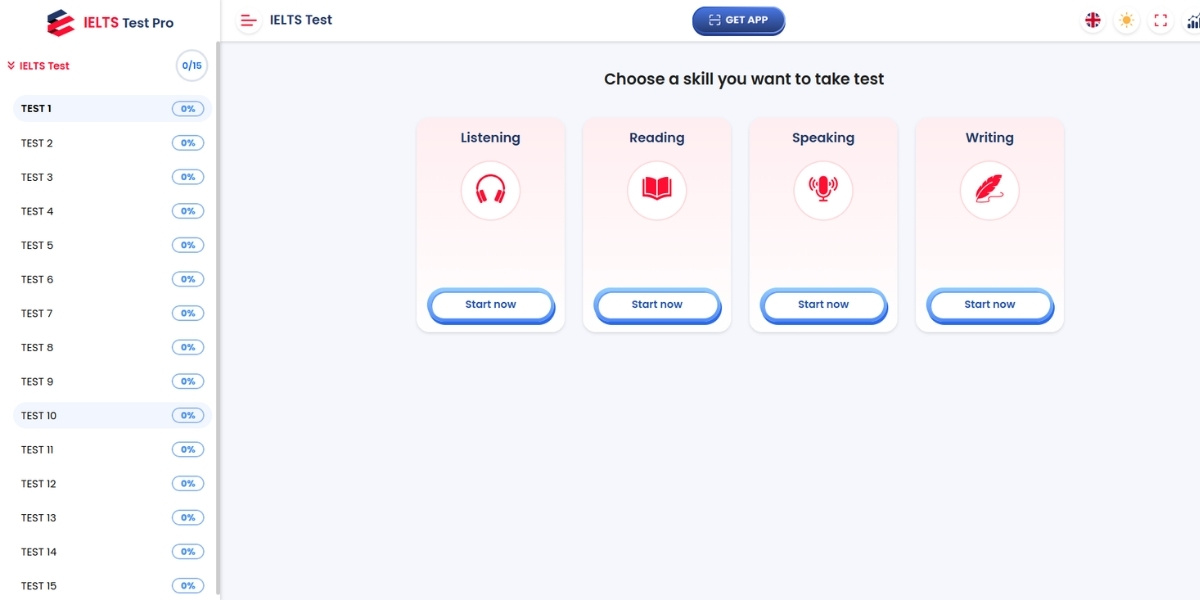The image size is (1200, 600).
Task: Select TEST 2 in the sidebar
Action: pyautogui.click(x=37, y=143)
